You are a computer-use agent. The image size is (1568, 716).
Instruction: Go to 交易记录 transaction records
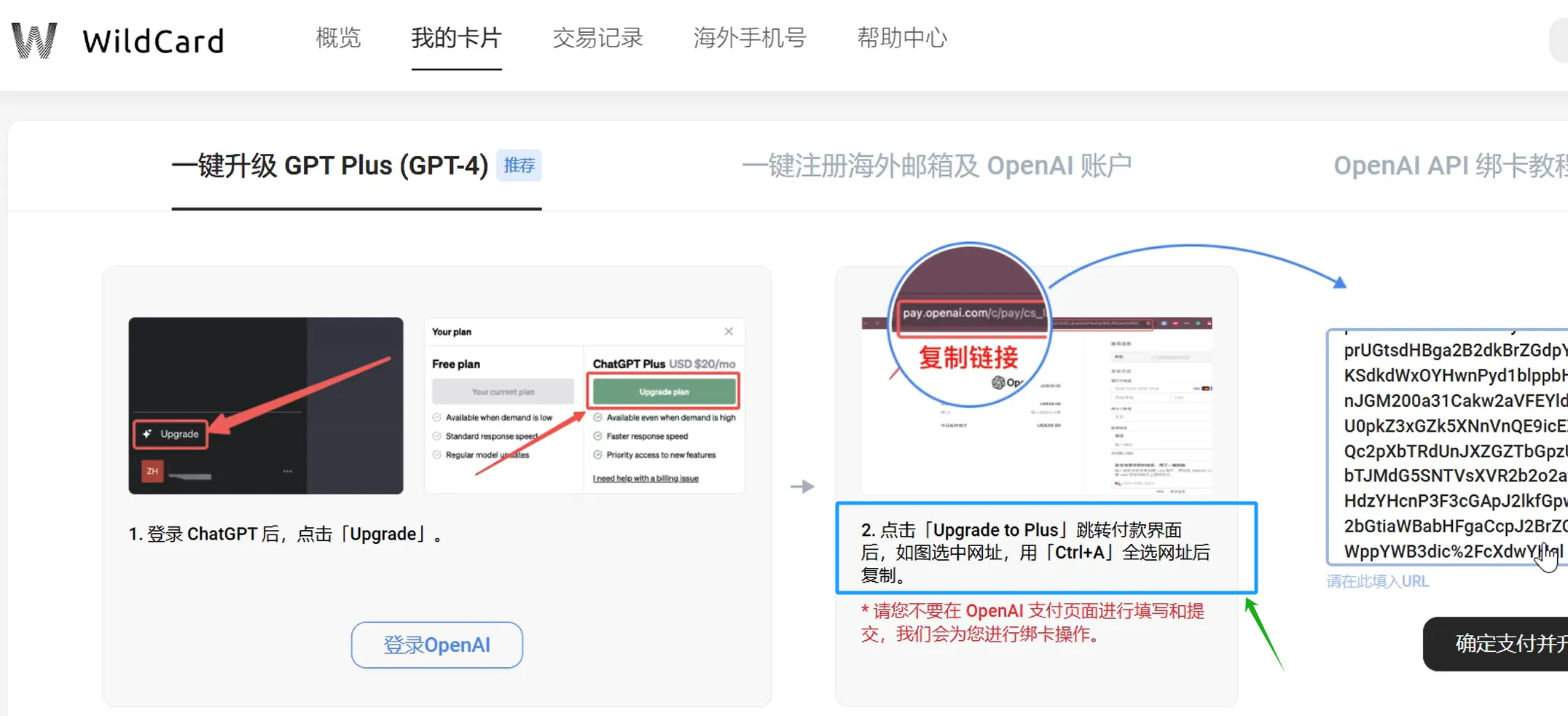[597, 38]
